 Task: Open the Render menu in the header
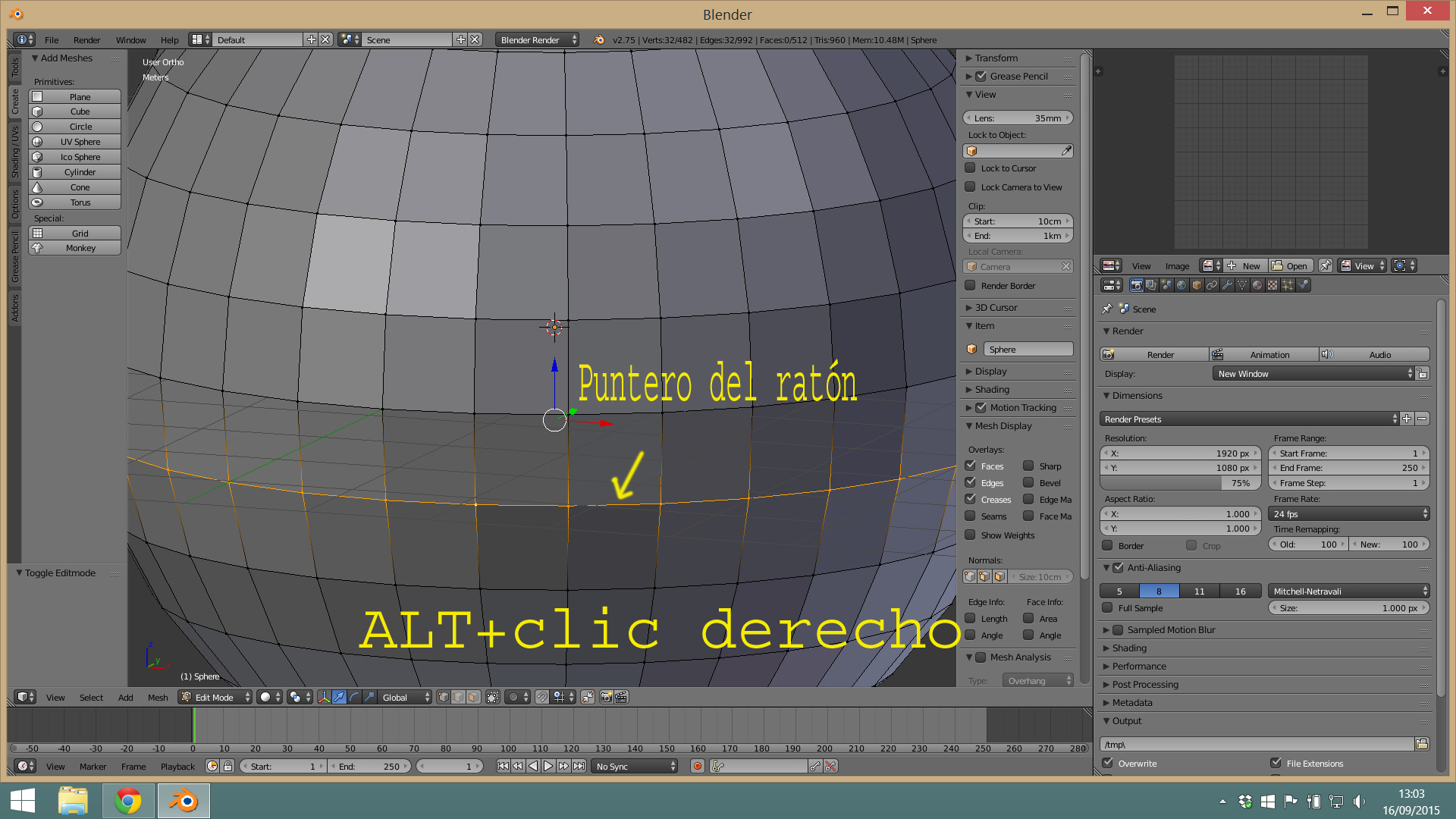(86, 39)
